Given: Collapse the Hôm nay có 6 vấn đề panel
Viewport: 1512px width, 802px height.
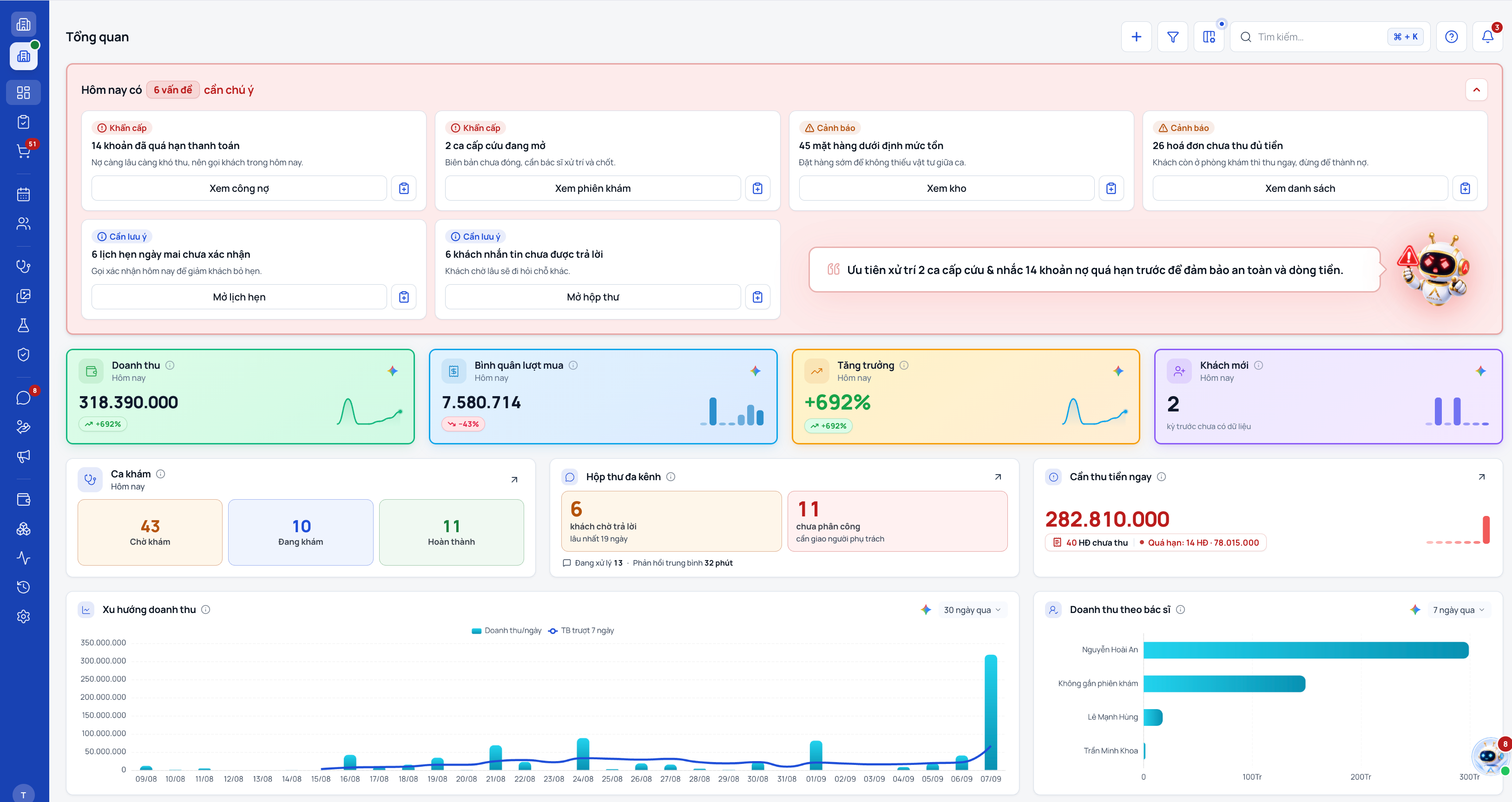Looking at the screenshot, I should [x=1477, y=90].
